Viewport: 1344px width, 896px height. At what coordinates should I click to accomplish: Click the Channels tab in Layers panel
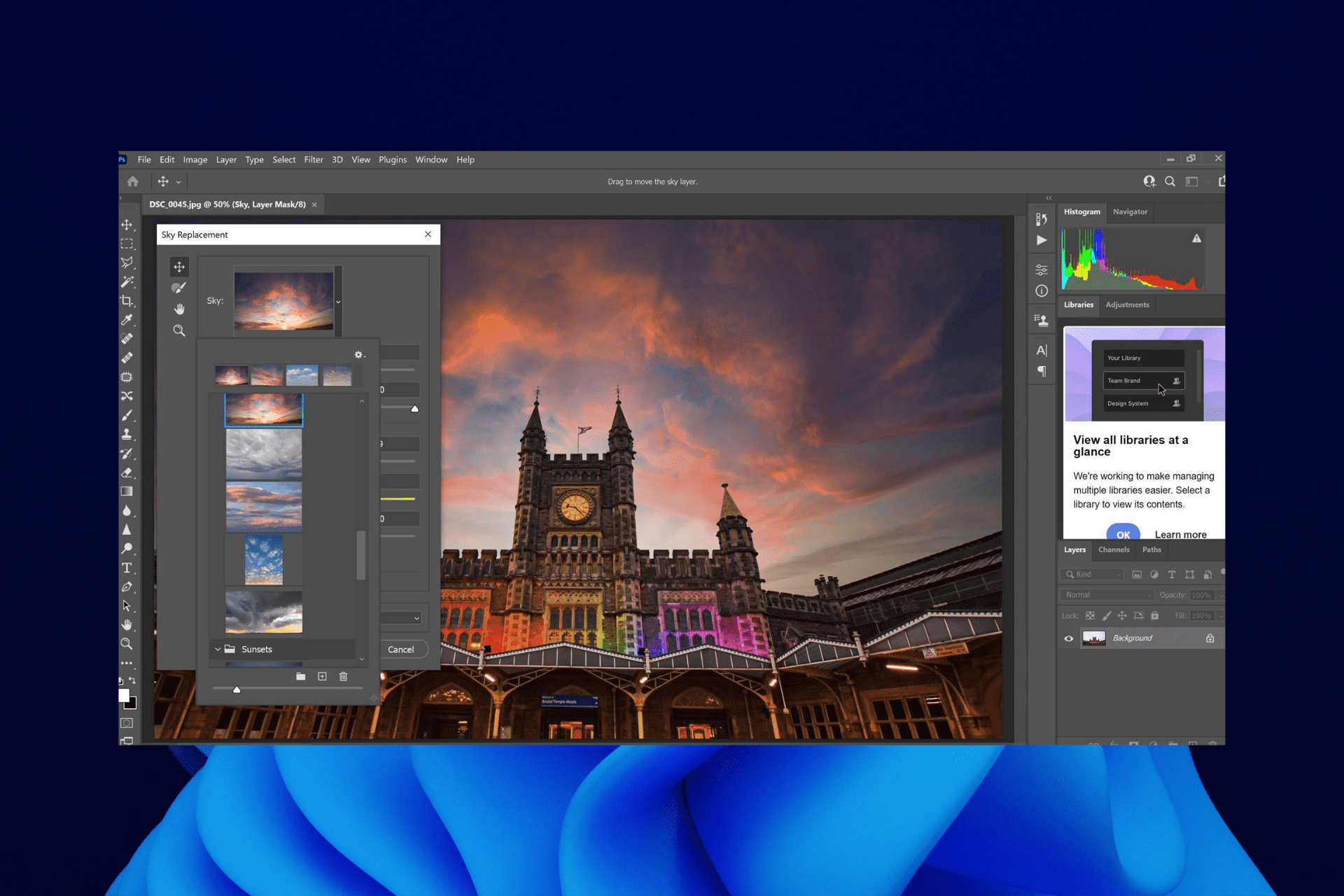click(1113, 549)
